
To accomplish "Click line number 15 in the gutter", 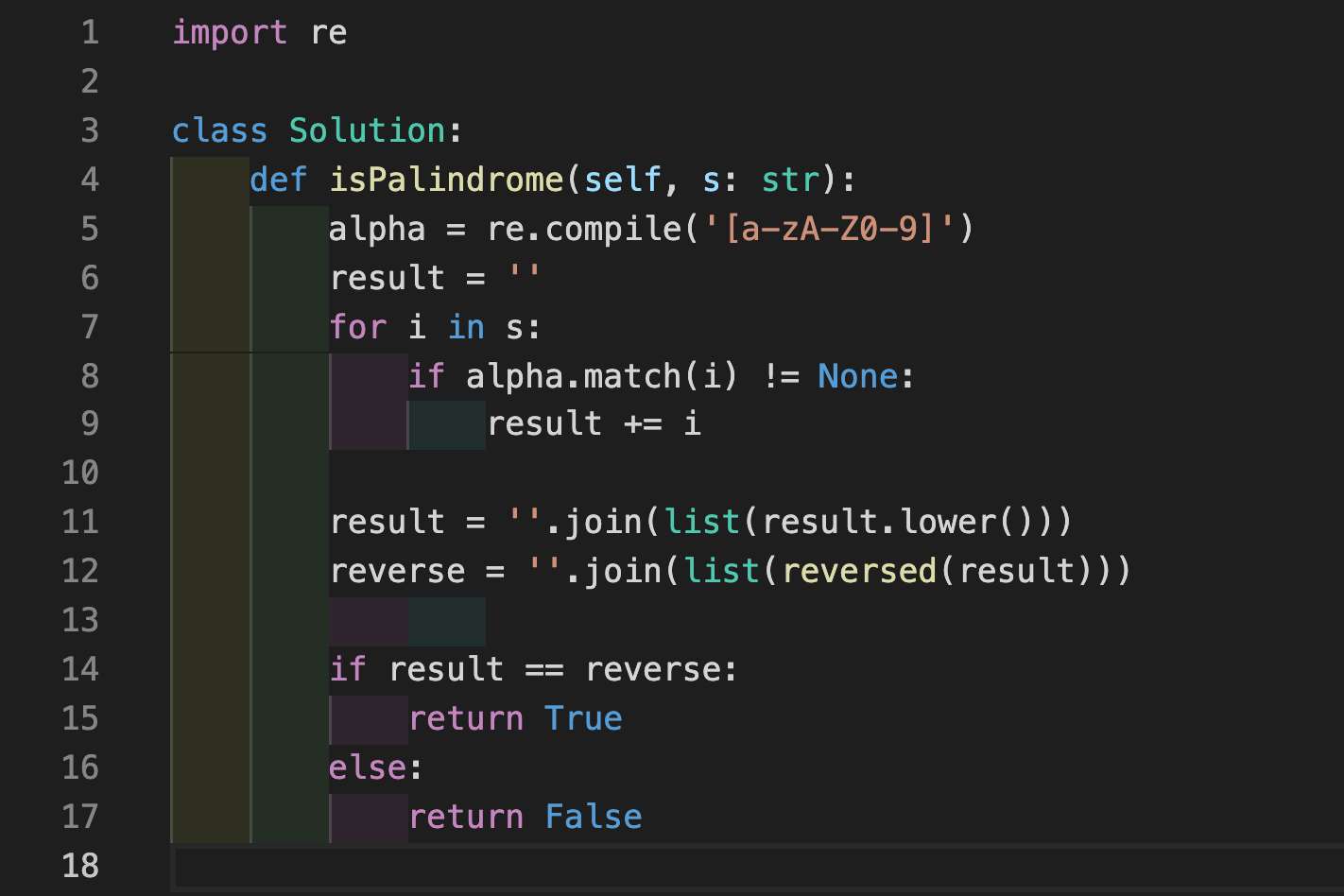I will pos(80,718).
